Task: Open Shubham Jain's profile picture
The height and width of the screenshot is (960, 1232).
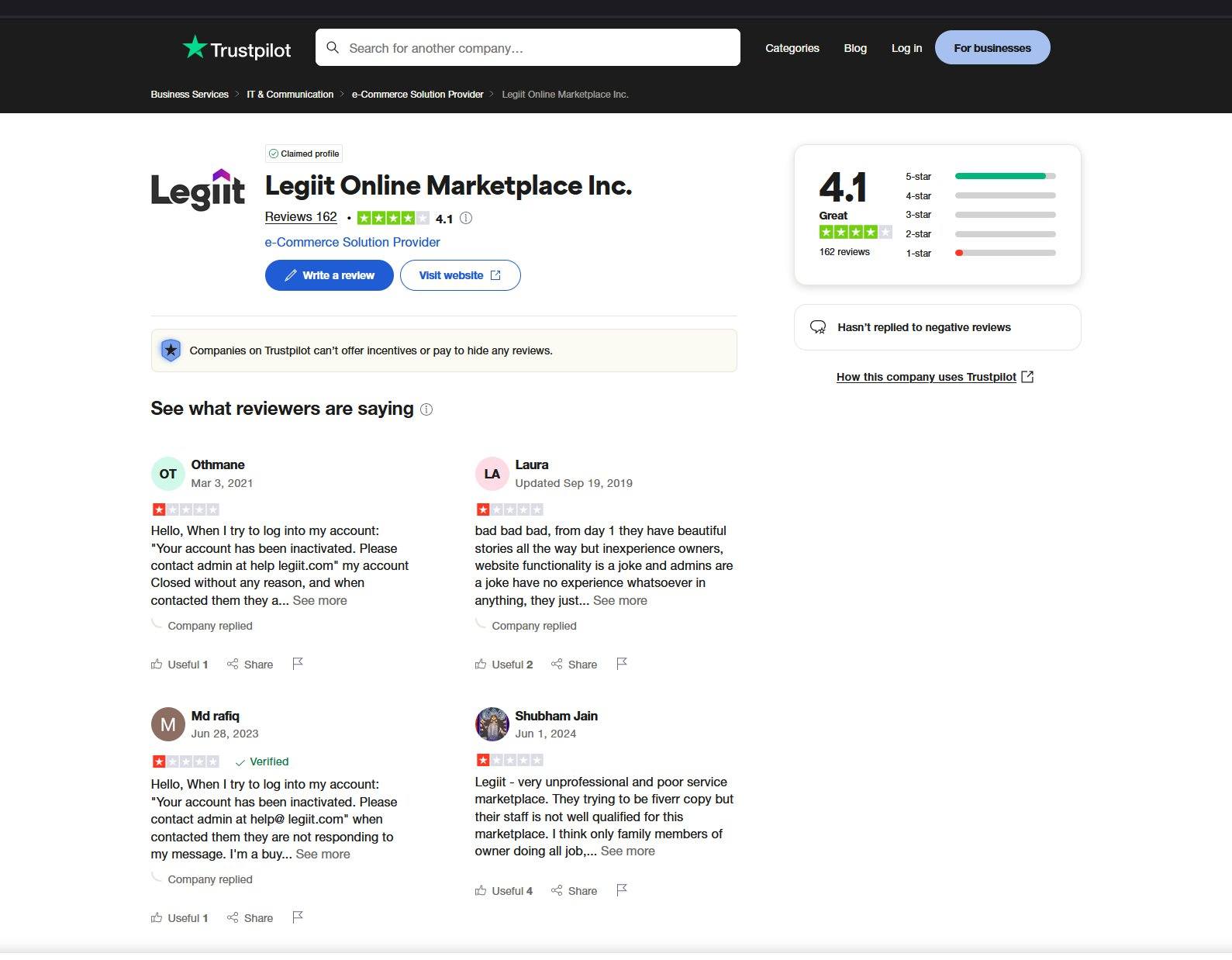Action: pyautogui.click(x=492, y=724)
